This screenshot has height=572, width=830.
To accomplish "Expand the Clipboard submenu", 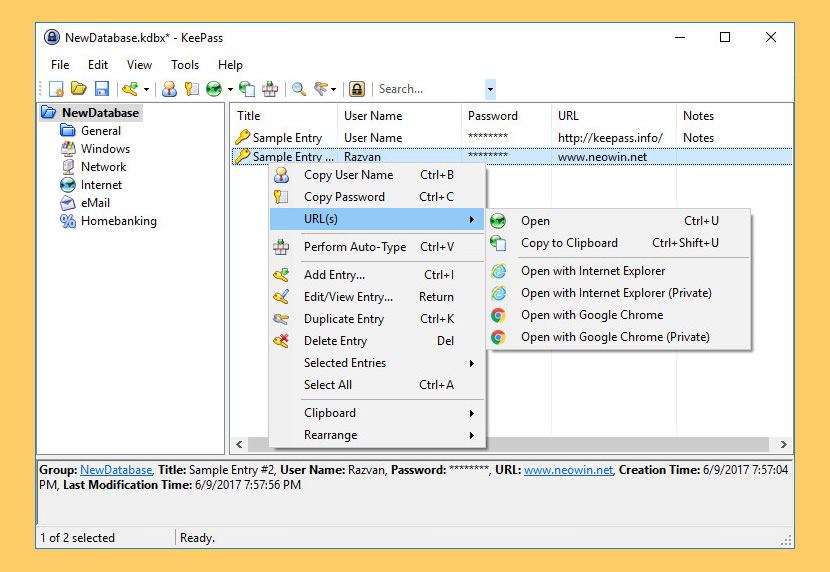I will tap(377, 413).
